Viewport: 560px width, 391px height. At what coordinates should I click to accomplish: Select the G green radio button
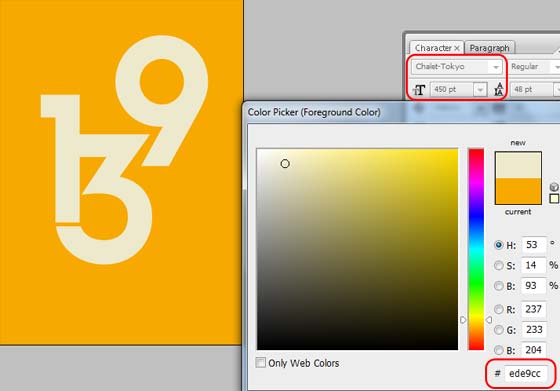pyautogui.click(x=499, y=330)
